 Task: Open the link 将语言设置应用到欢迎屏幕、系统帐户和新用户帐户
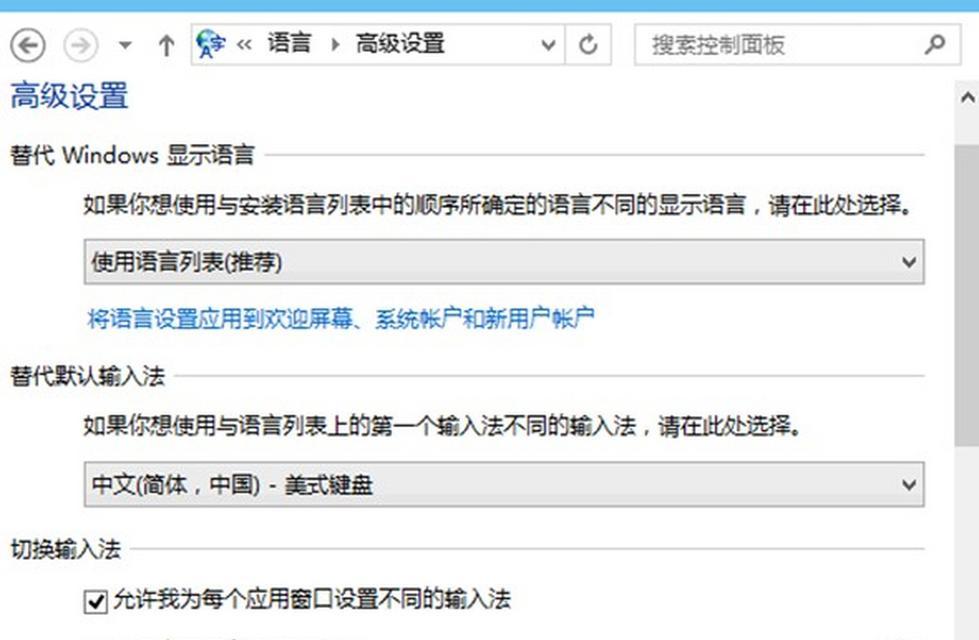(x=341, y=318)
